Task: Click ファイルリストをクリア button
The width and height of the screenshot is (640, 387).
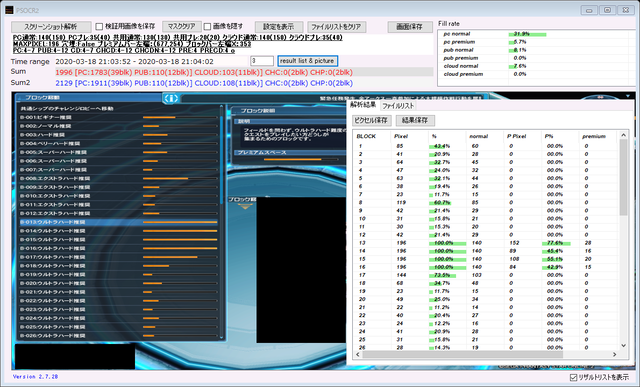Action: point(336,27)
